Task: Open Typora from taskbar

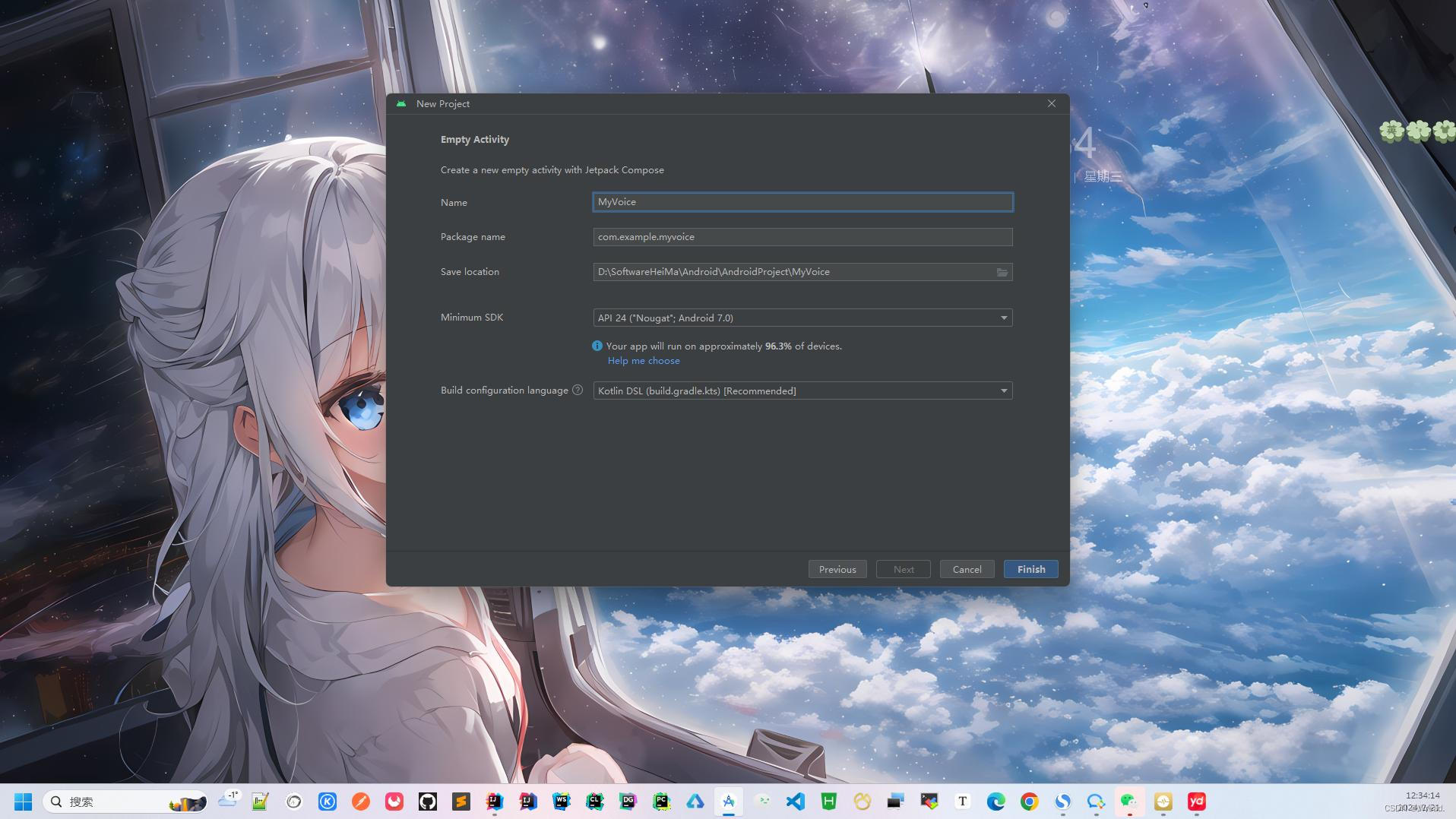Action: pos(963,802)
